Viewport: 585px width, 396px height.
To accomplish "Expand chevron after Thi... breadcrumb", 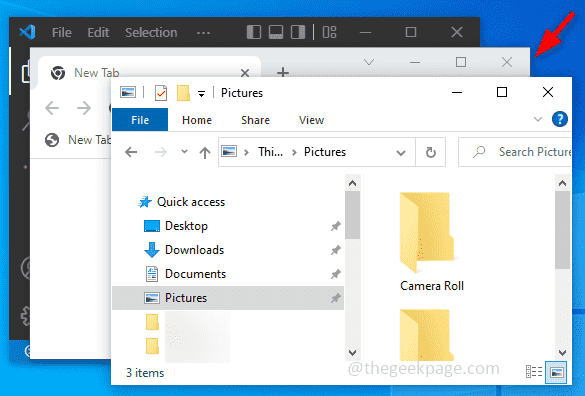I will coord(294,152).
